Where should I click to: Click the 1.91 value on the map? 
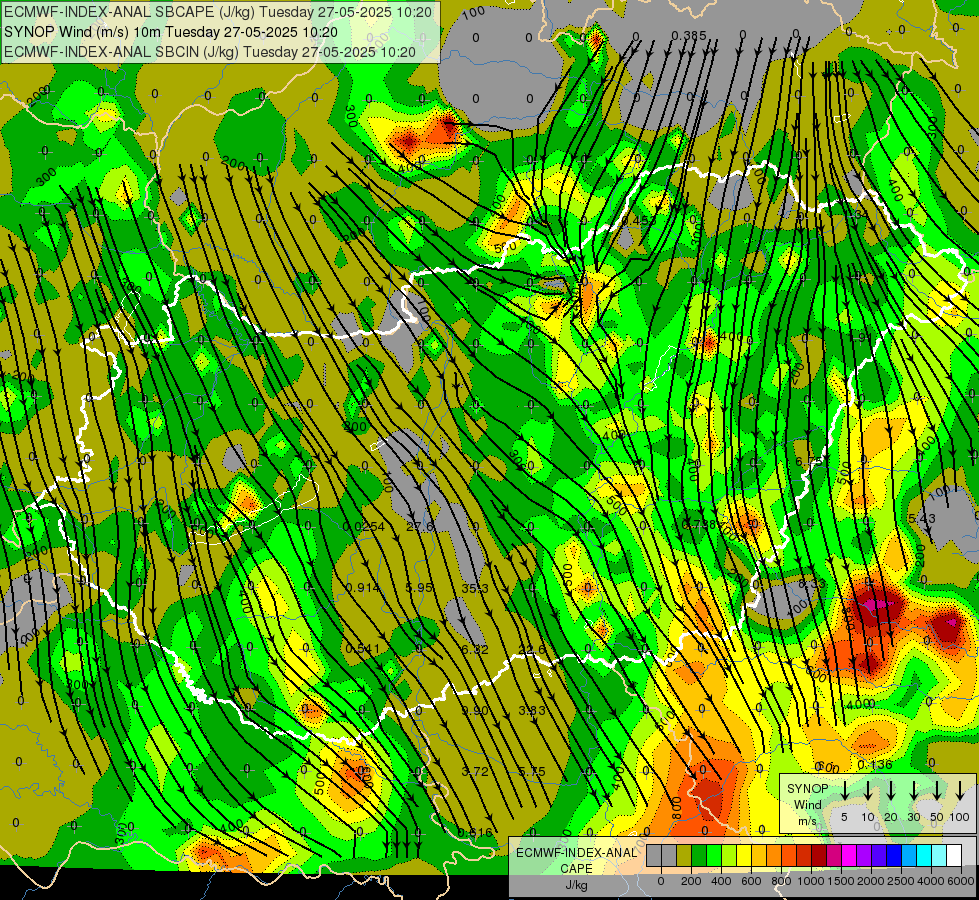860,337
